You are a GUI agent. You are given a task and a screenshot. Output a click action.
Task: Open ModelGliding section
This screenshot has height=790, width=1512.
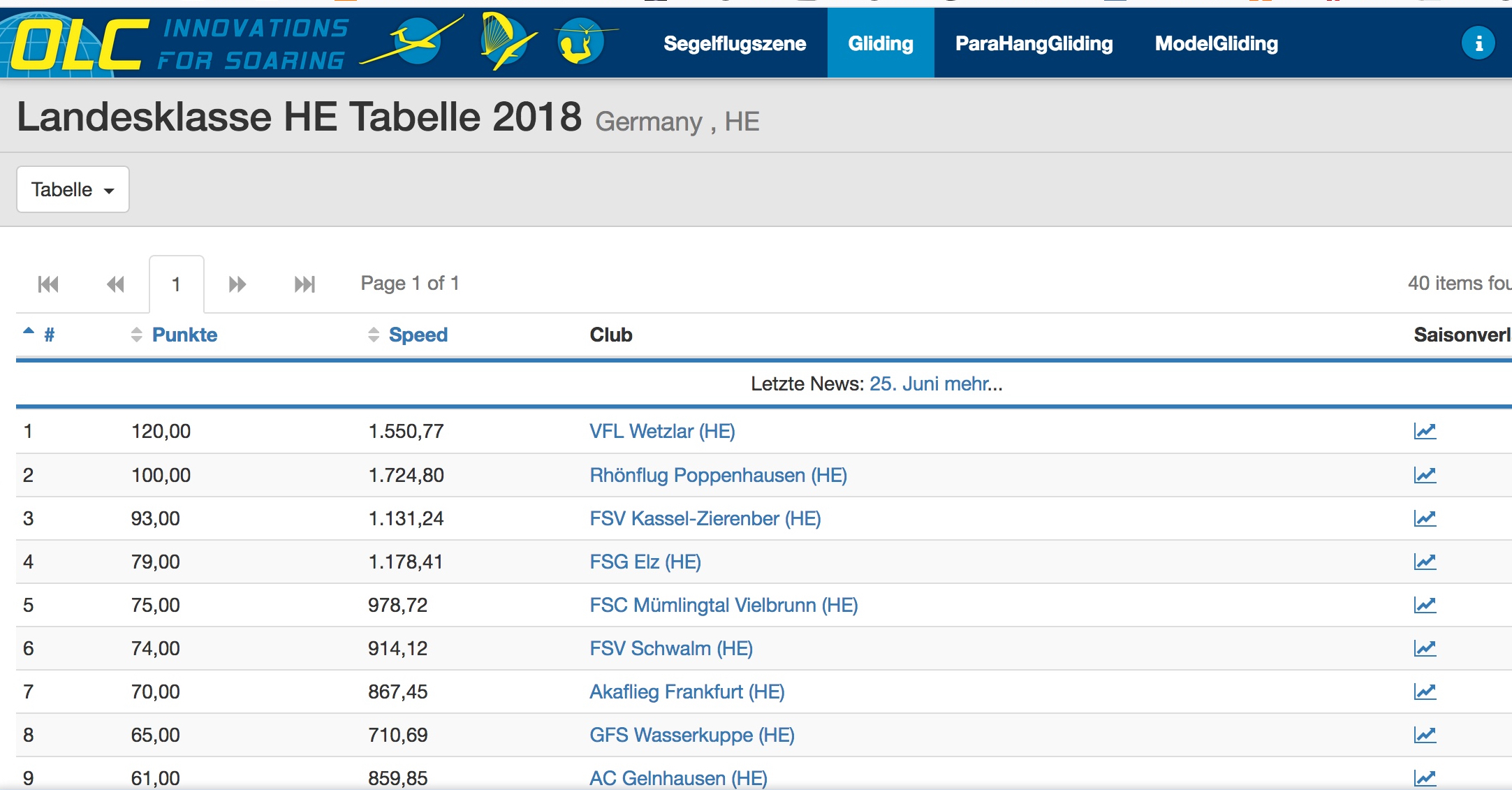[1217, 43]
